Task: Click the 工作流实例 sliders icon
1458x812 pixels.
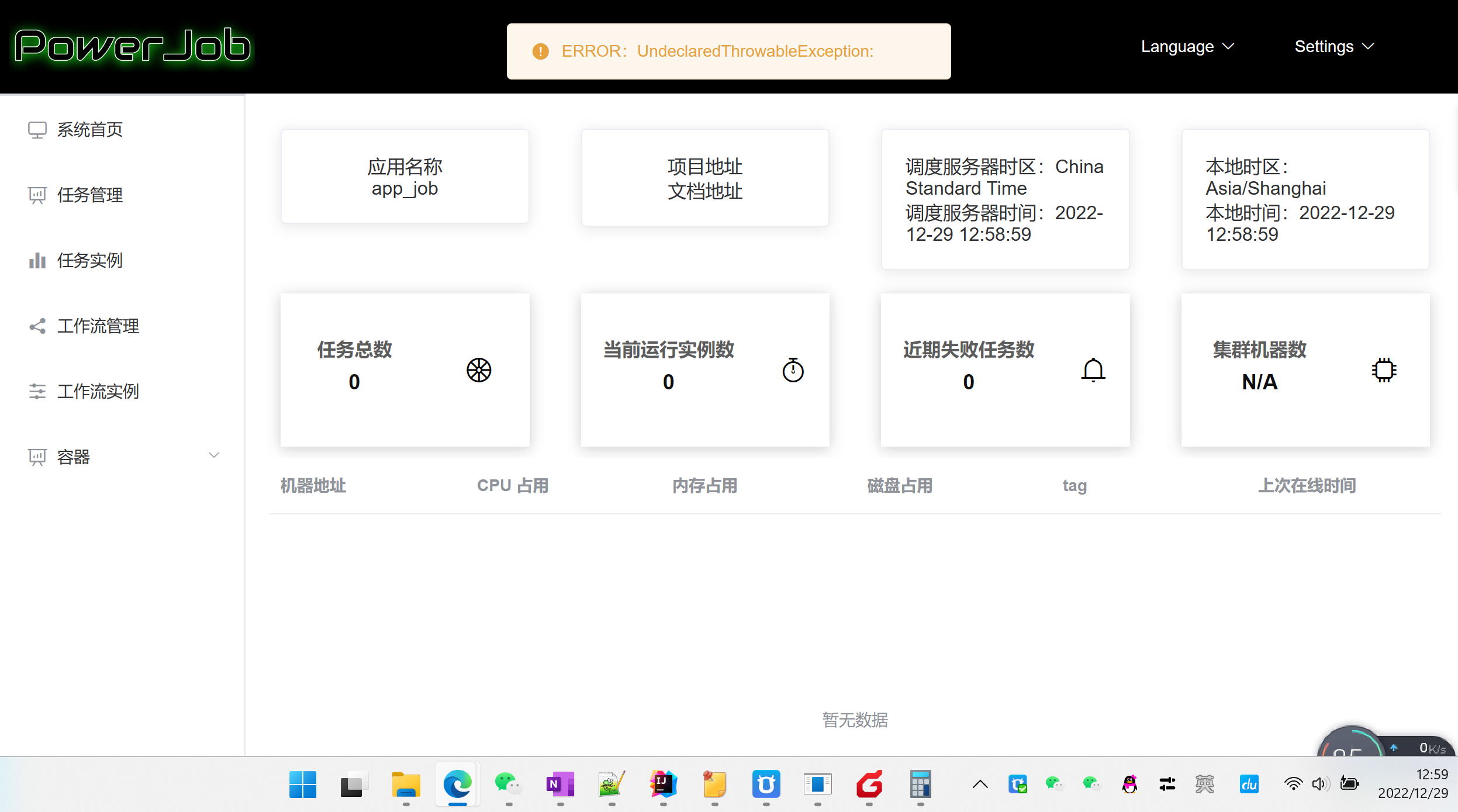Action: (x=37, y=392)
